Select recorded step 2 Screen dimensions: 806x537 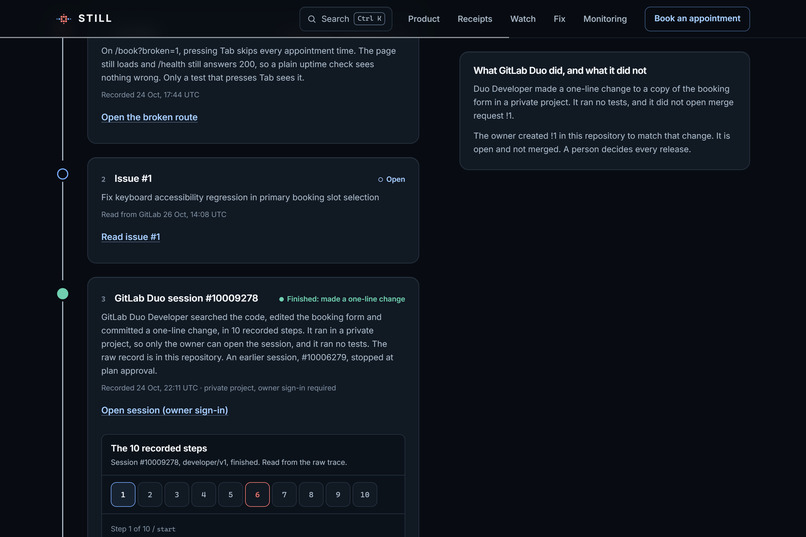(150, 494)
